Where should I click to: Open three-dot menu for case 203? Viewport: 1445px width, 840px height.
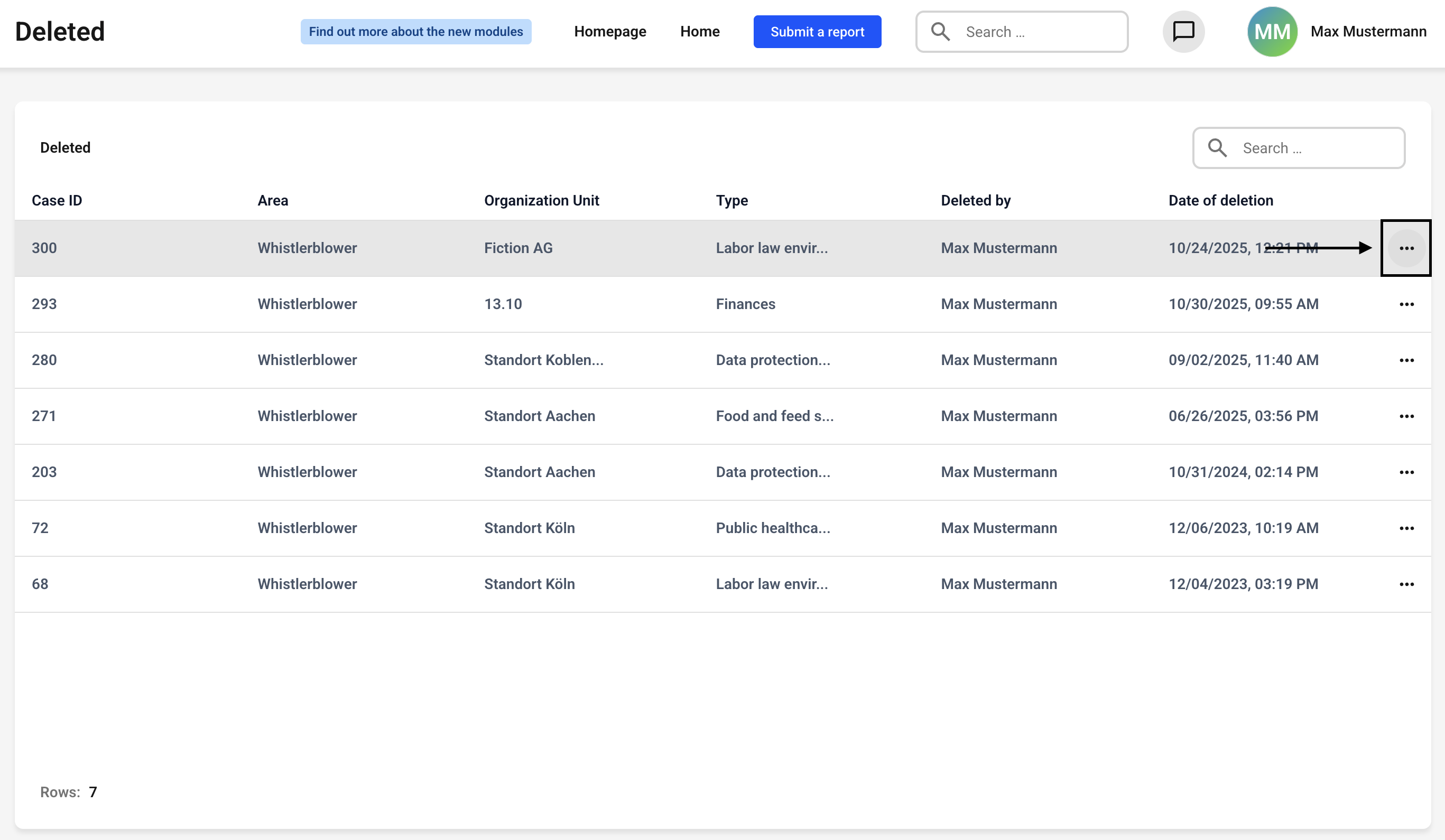(1406, 472)
